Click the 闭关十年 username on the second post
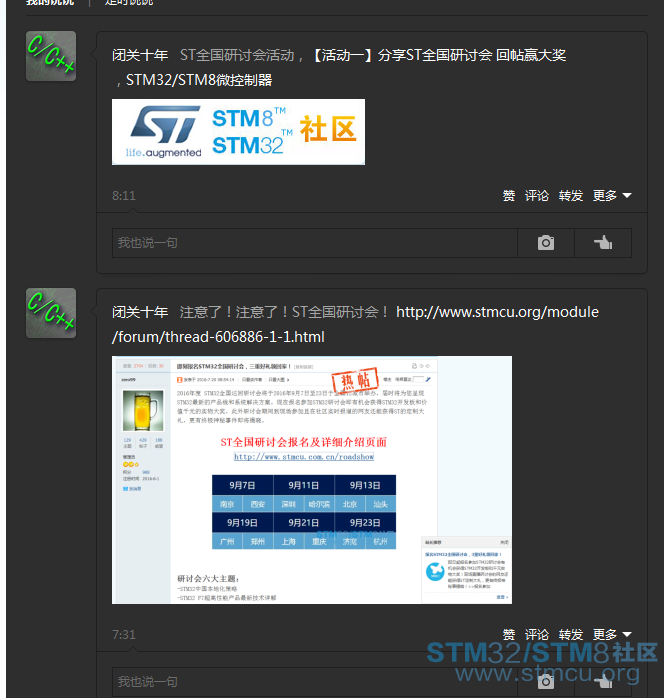 pos(140,312)
